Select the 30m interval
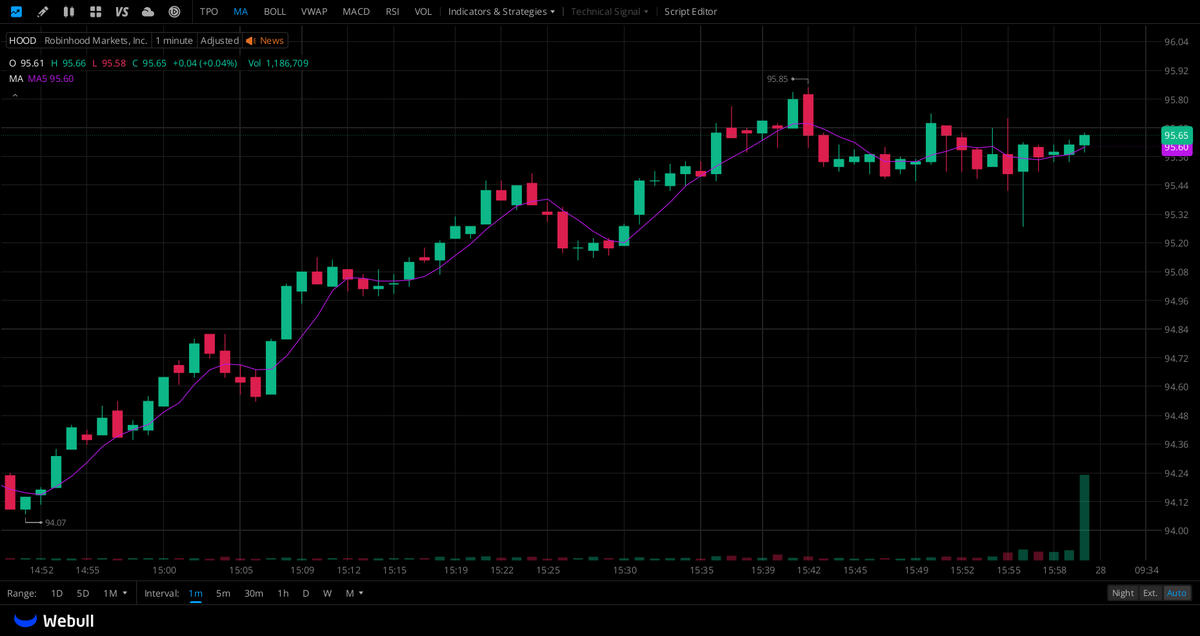This screenshot has height=636, width=1200. (x=254, y=593)
